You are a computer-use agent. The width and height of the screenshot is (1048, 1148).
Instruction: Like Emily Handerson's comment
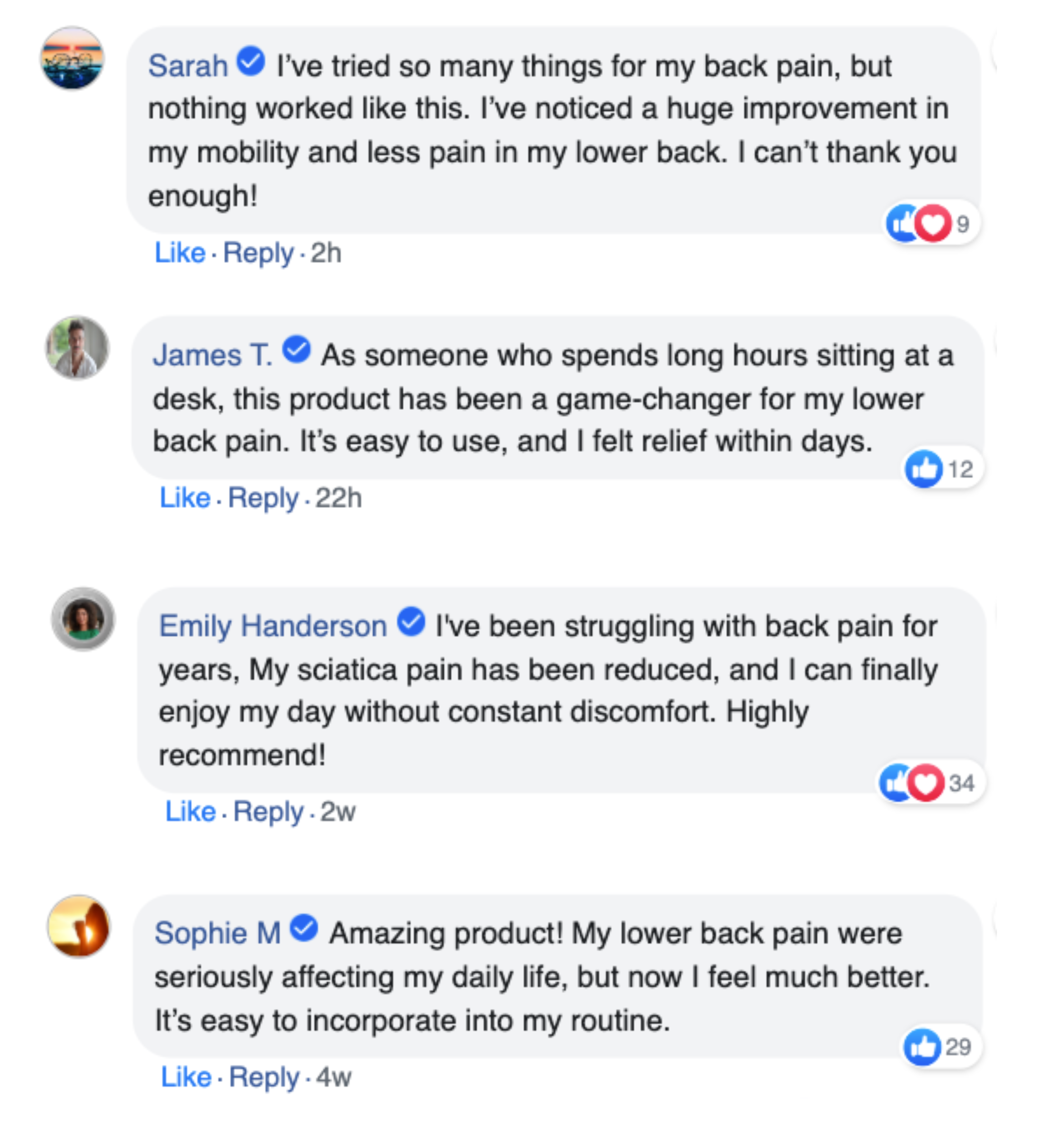[190, 811]
